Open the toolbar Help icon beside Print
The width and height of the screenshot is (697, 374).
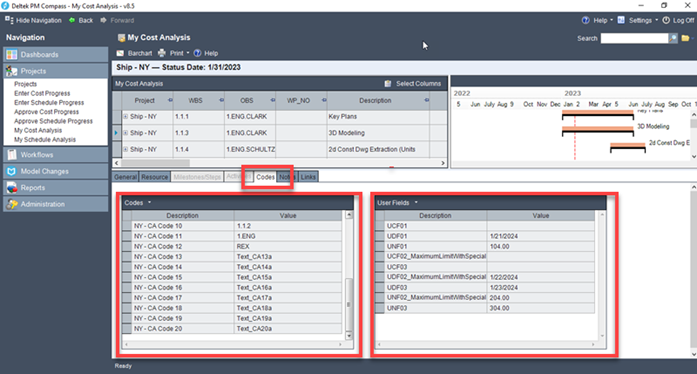tap(197, 53)
